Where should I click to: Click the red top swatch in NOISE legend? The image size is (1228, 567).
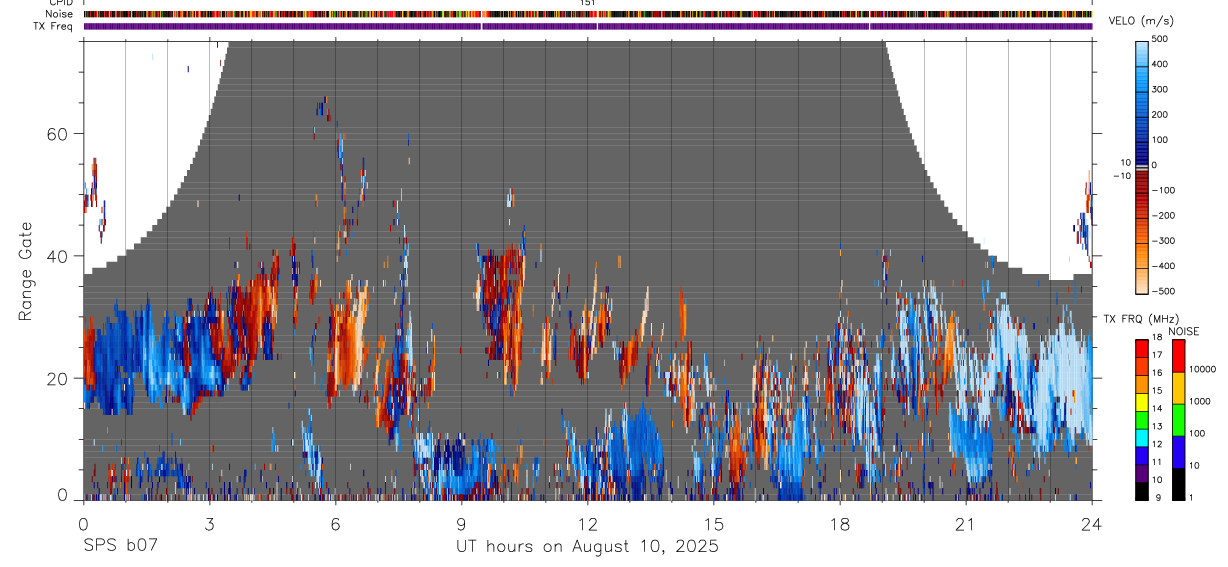1177,356
